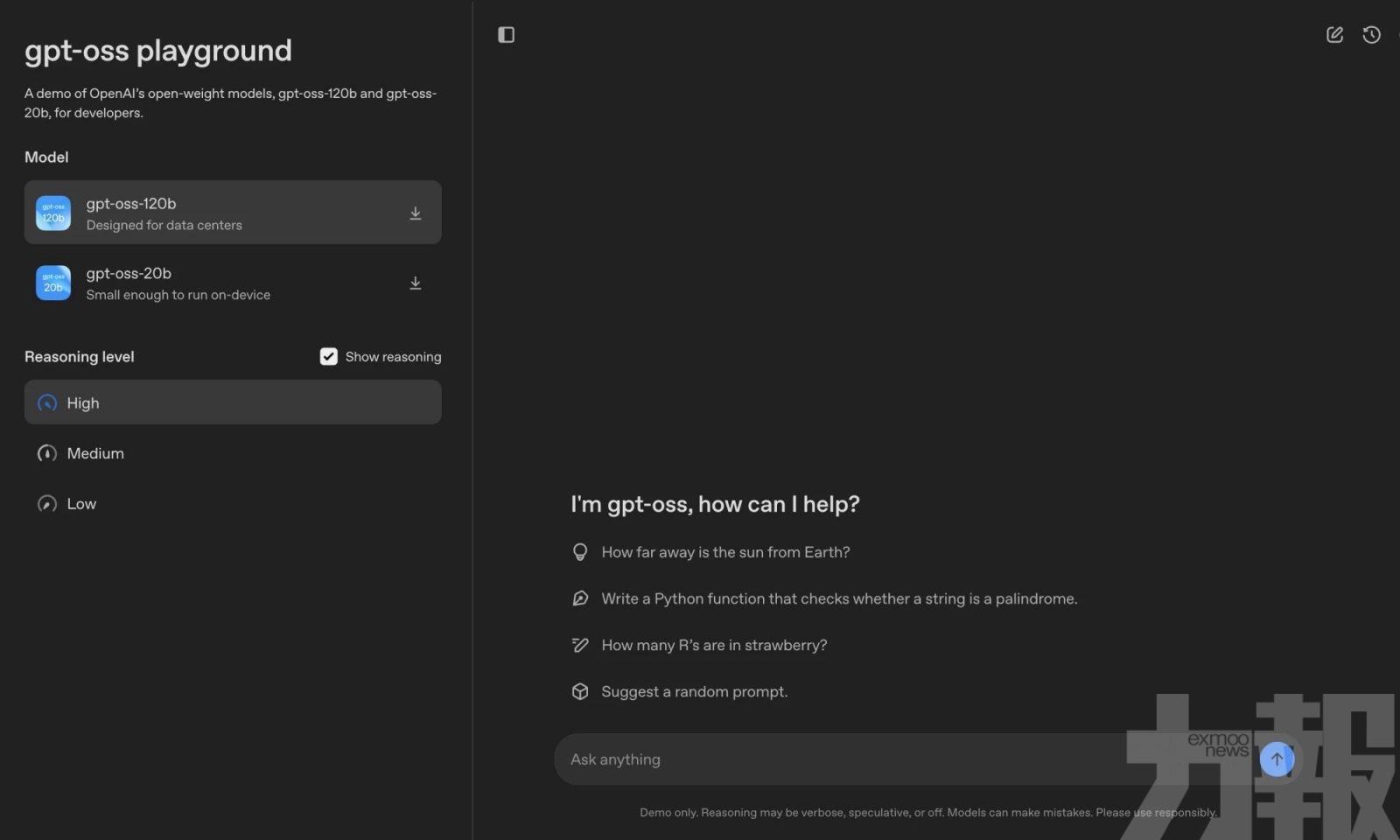Select Medium reasoning level
Screen dimensions: 1400x840
pos(233,453)
